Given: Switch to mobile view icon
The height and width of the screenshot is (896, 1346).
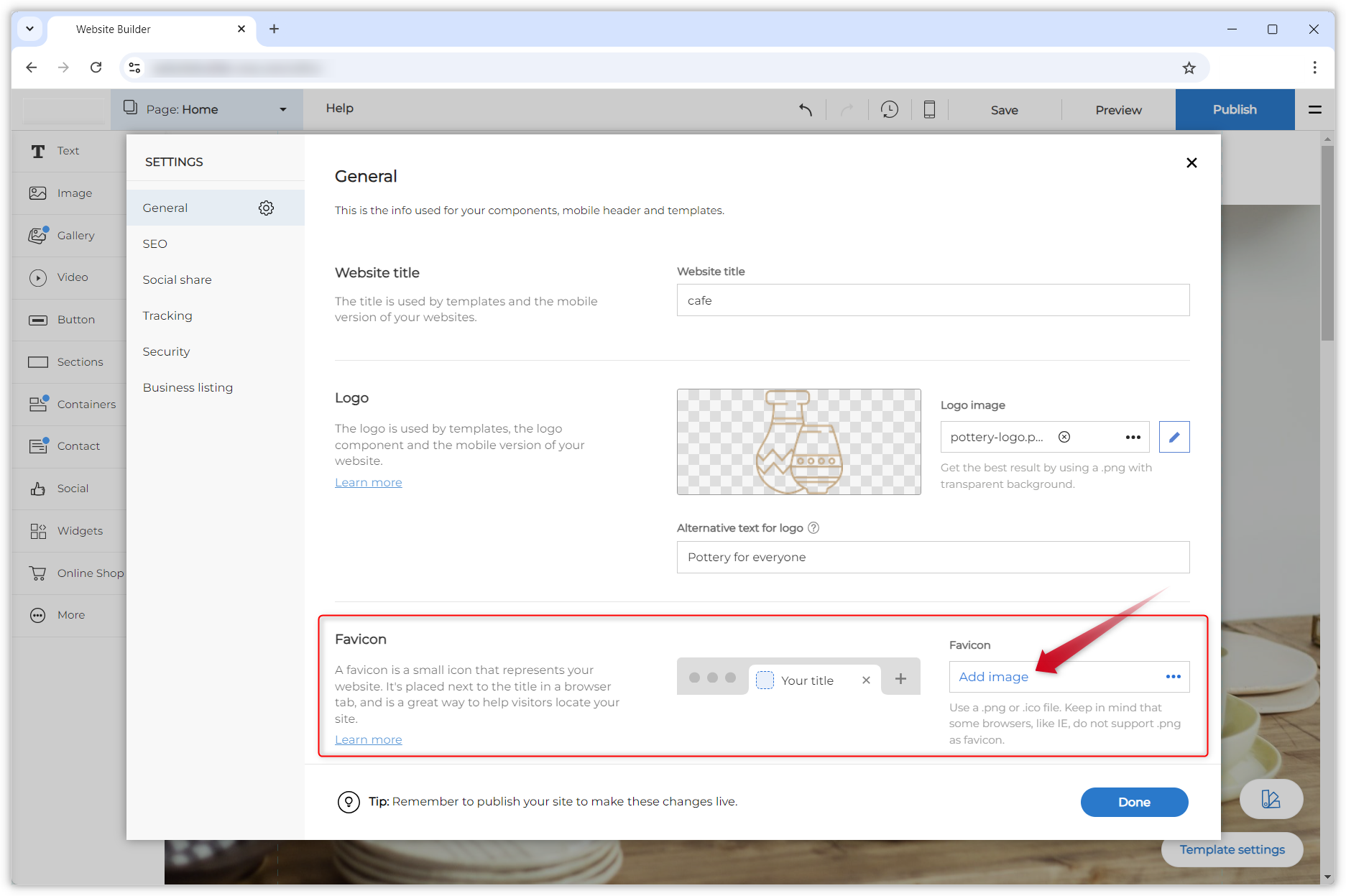Looking at the screenshot, I should pyautogui.click(x=929, y=110).
